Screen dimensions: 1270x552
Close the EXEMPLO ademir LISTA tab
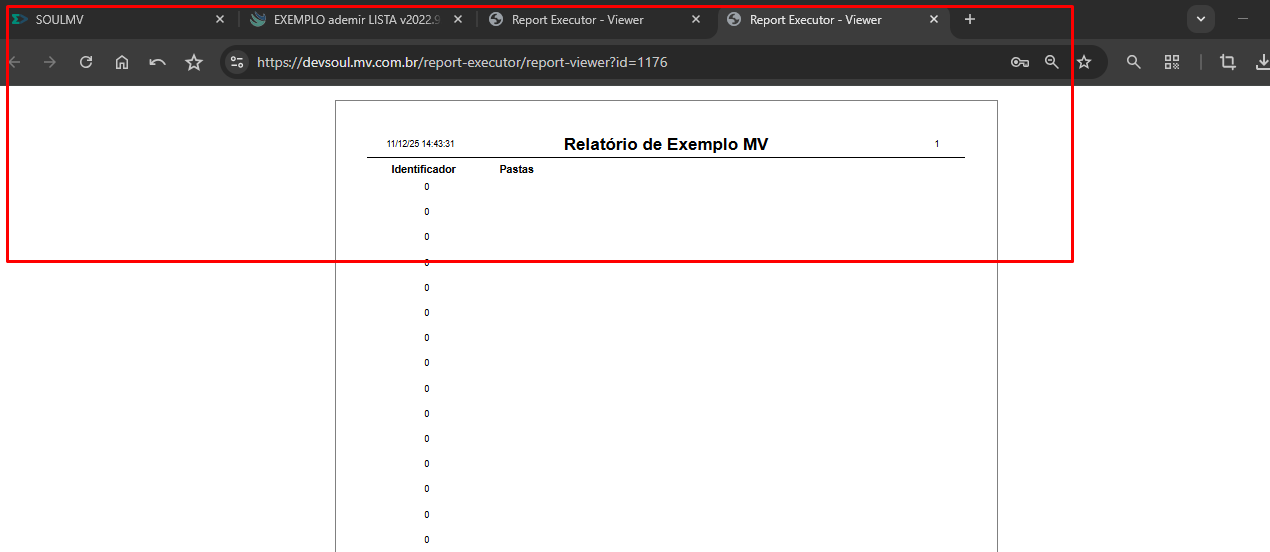pyautogui.click(x=458, y=19)
